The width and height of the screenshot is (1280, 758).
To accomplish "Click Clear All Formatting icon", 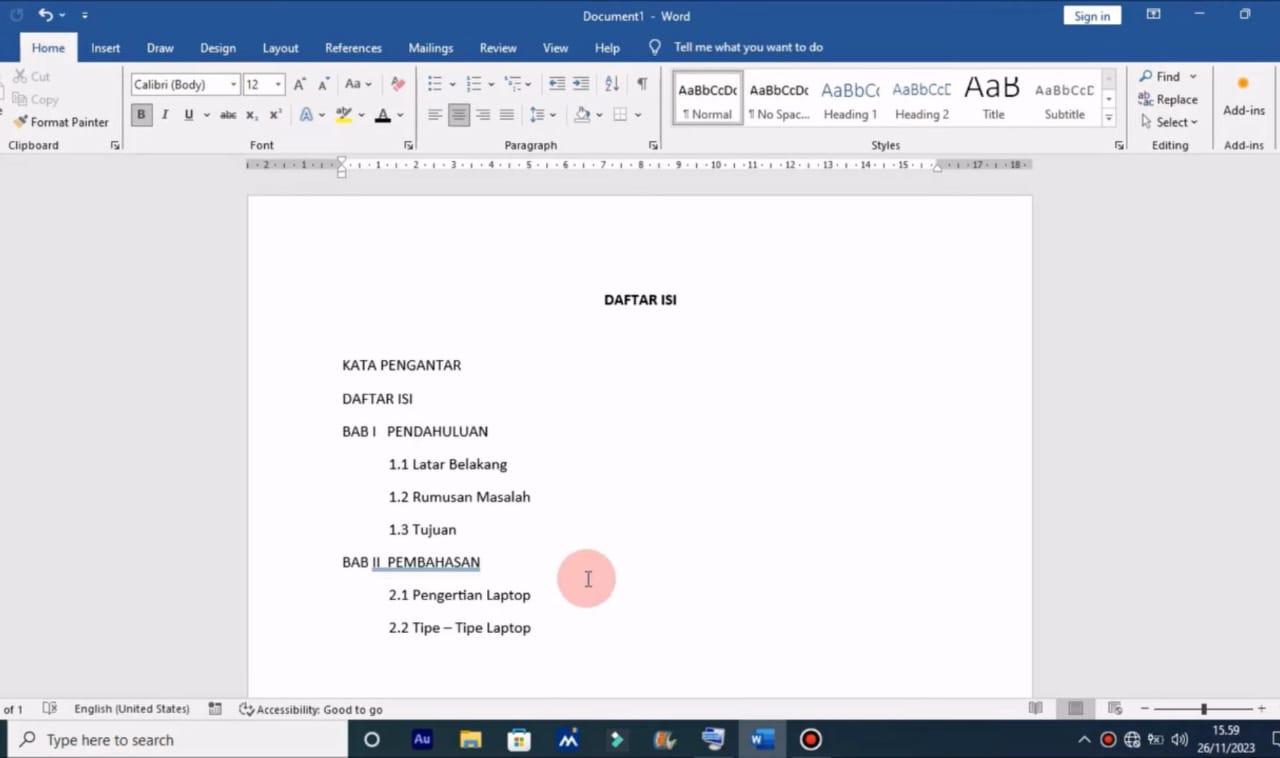I will [398, 84].
